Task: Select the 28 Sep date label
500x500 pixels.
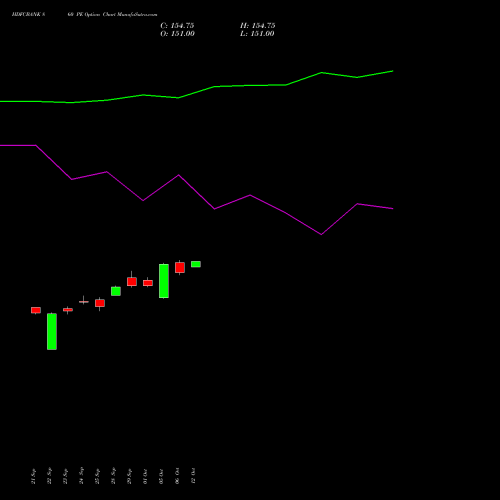Action: click(113, 476)
